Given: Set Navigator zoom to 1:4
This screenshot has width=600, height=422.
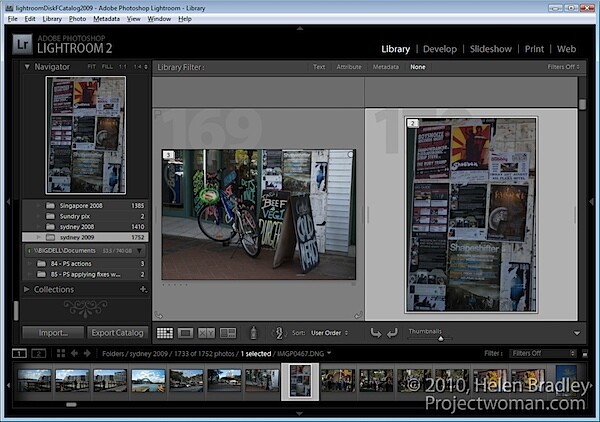Looking at the screenshot, I should pos(137,67).
